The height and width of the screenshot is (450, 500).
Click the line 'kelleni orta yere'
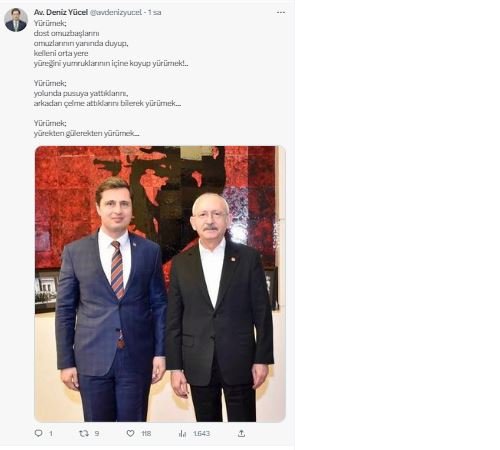[61, 53]
